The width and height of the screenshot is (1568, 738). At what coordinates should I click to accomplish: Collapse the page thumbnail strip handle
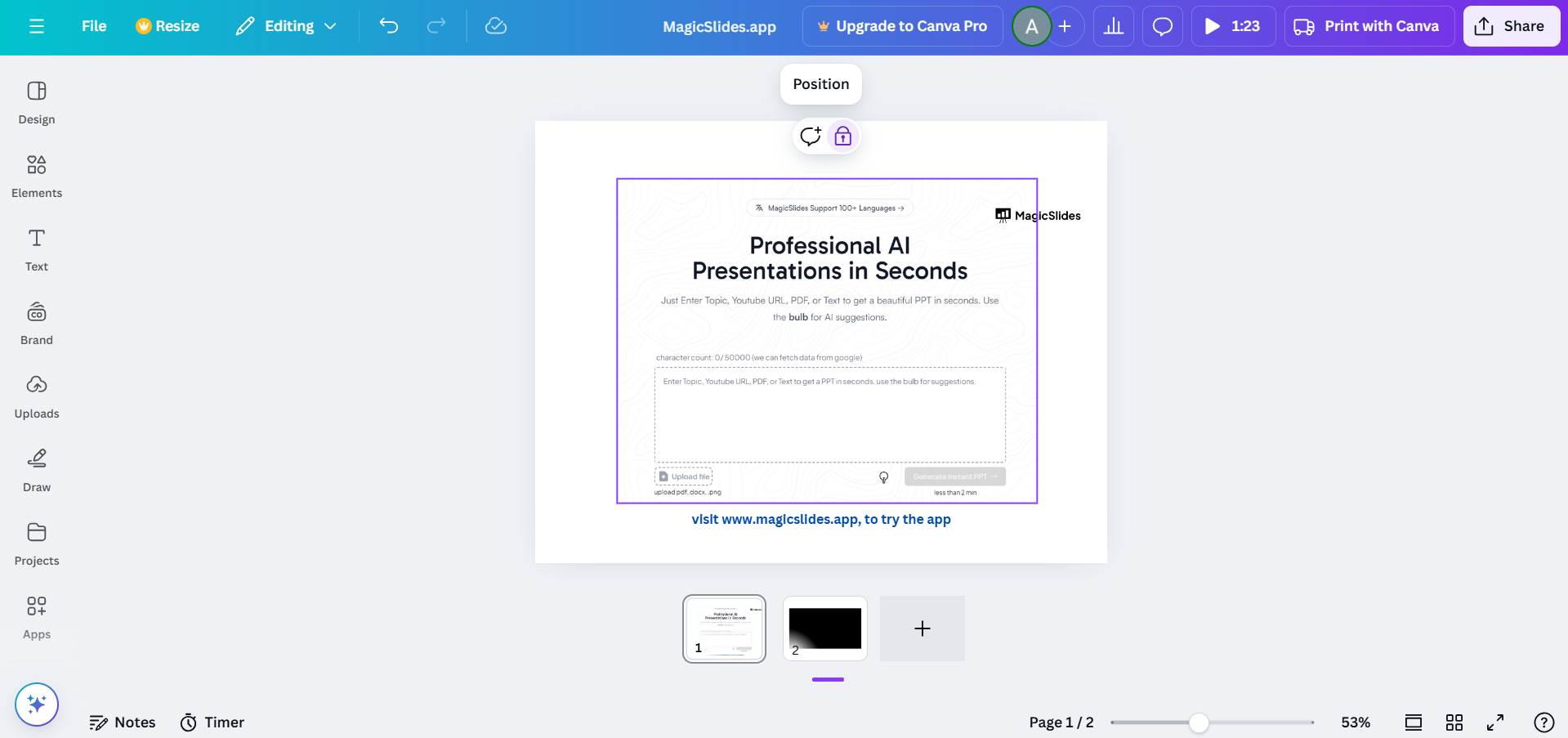coord(828,679)
